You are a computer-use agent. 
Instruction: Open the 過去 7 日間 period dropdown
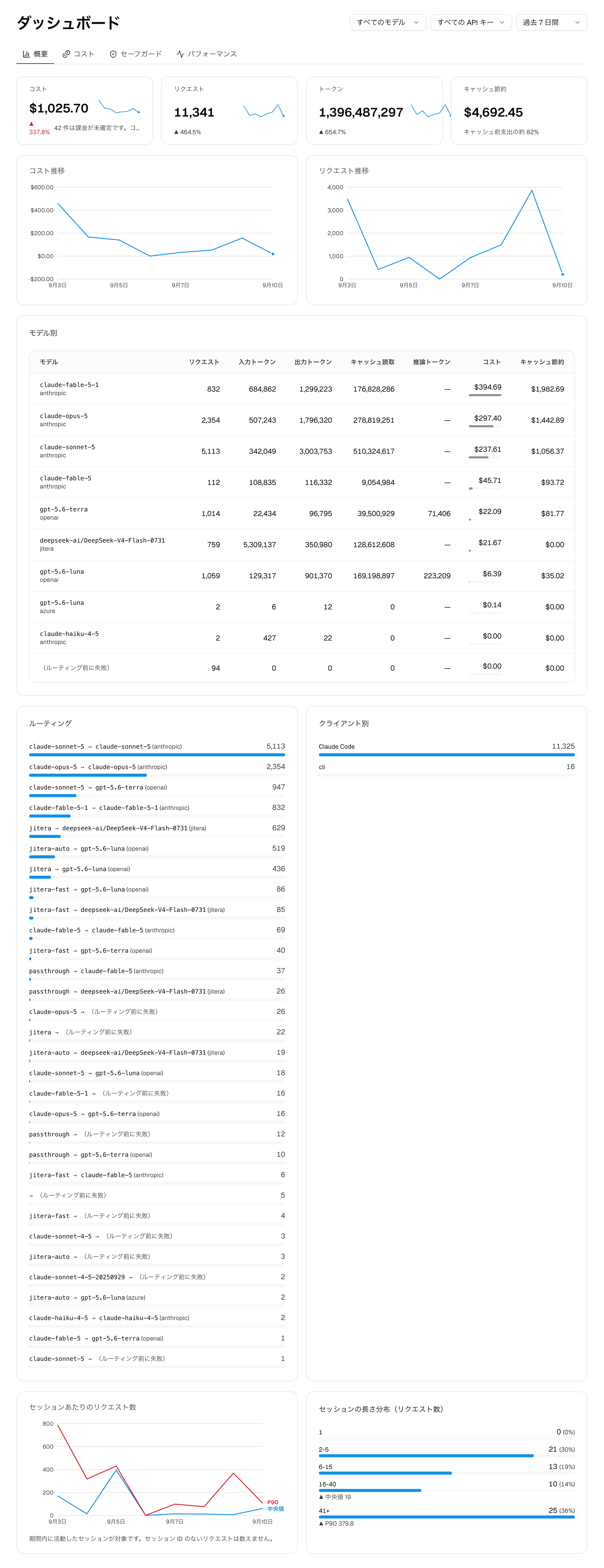pos(552,22)
